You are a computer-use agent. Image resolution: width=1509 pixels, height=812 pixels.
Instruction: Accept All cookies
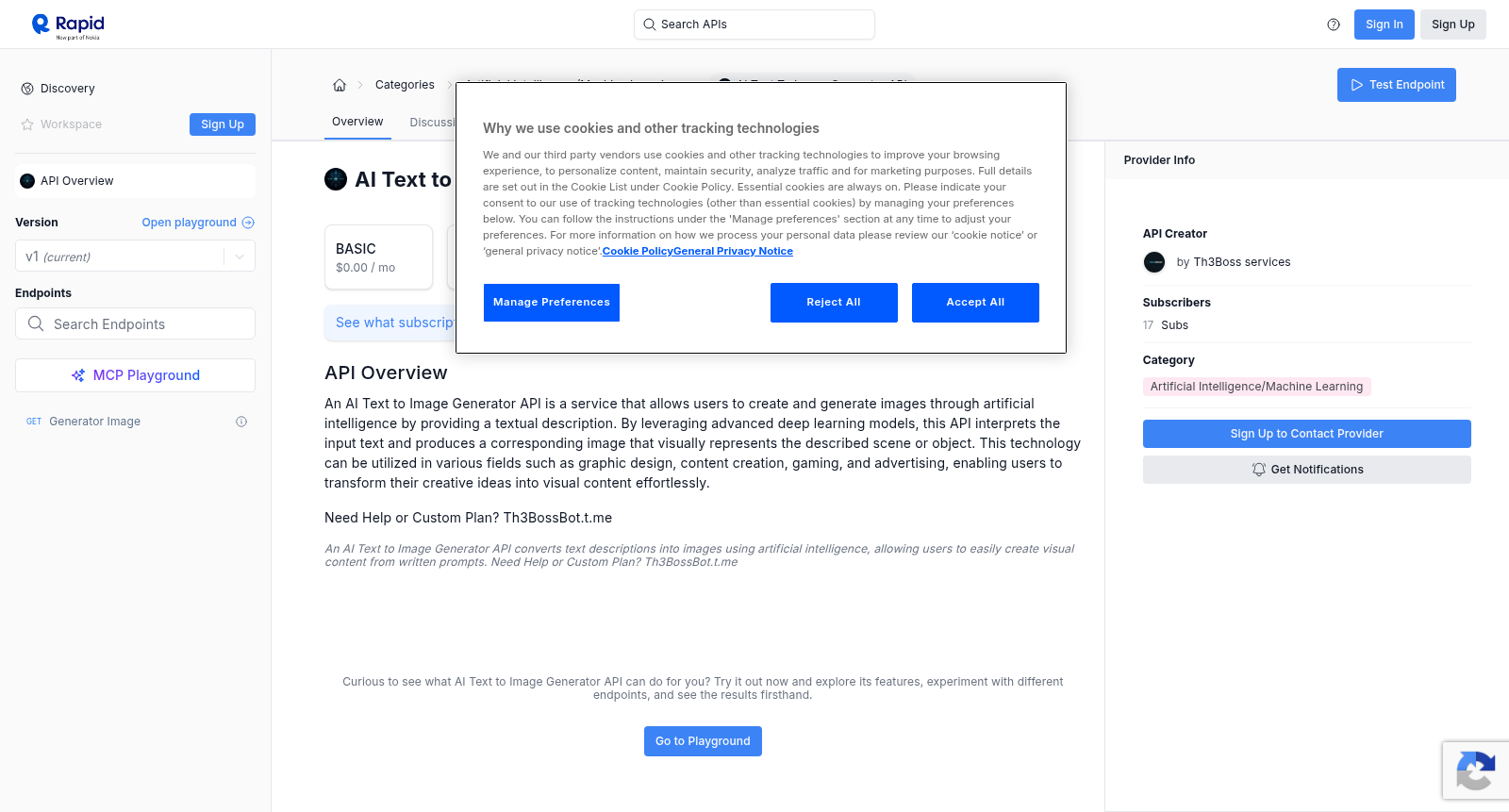tap(975, 303)
